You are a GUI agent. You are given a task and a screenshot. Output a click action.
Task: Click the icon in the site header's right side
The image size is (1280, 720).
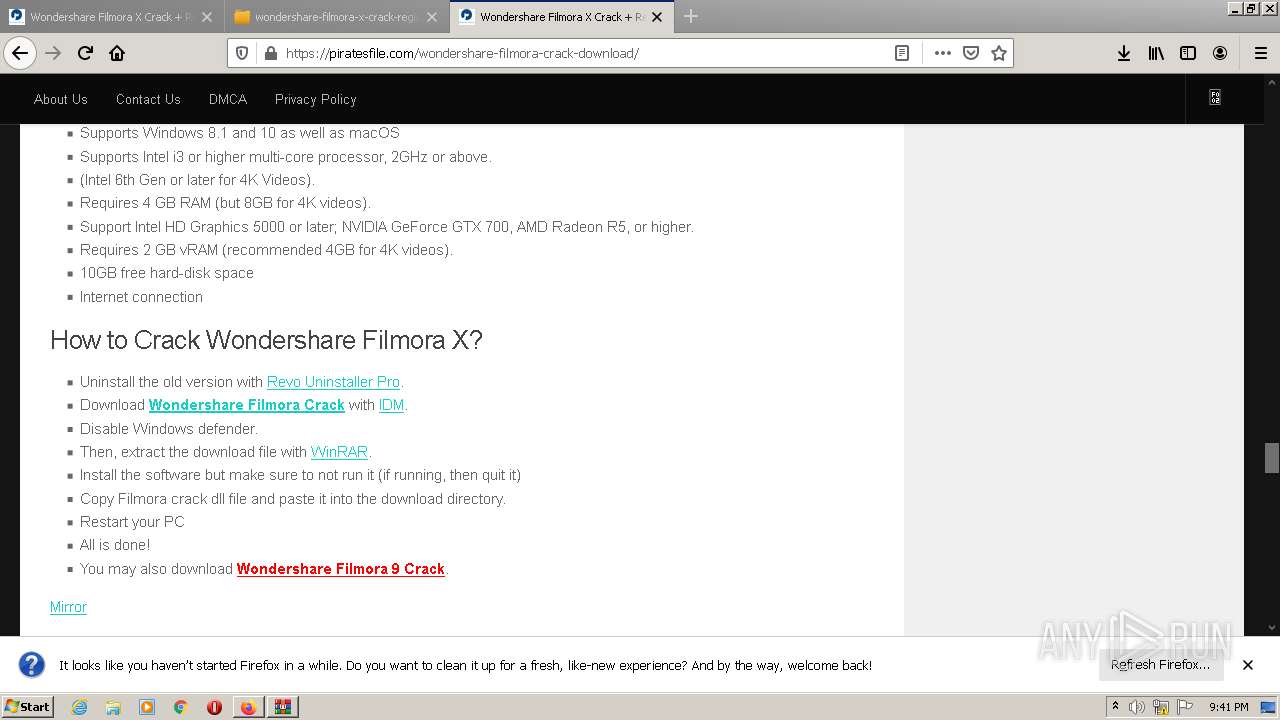click(1215, 98)
